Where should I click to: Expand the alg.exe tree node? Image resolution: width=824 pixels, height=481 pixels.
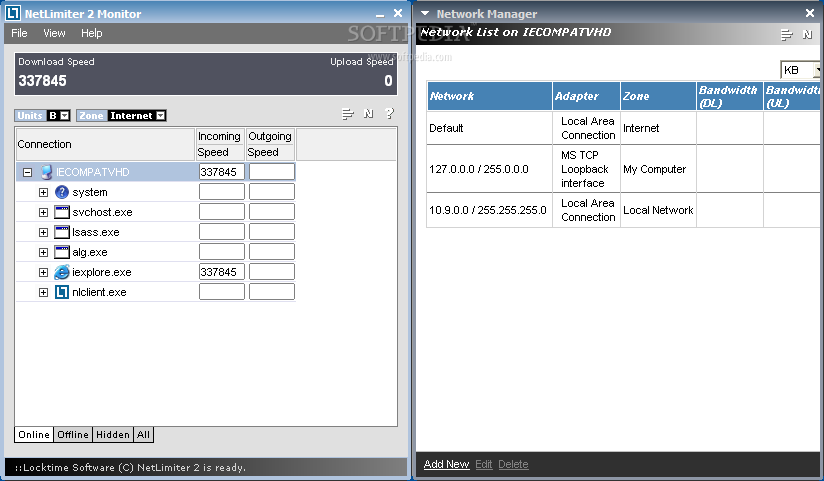click(x=43, y=252)
